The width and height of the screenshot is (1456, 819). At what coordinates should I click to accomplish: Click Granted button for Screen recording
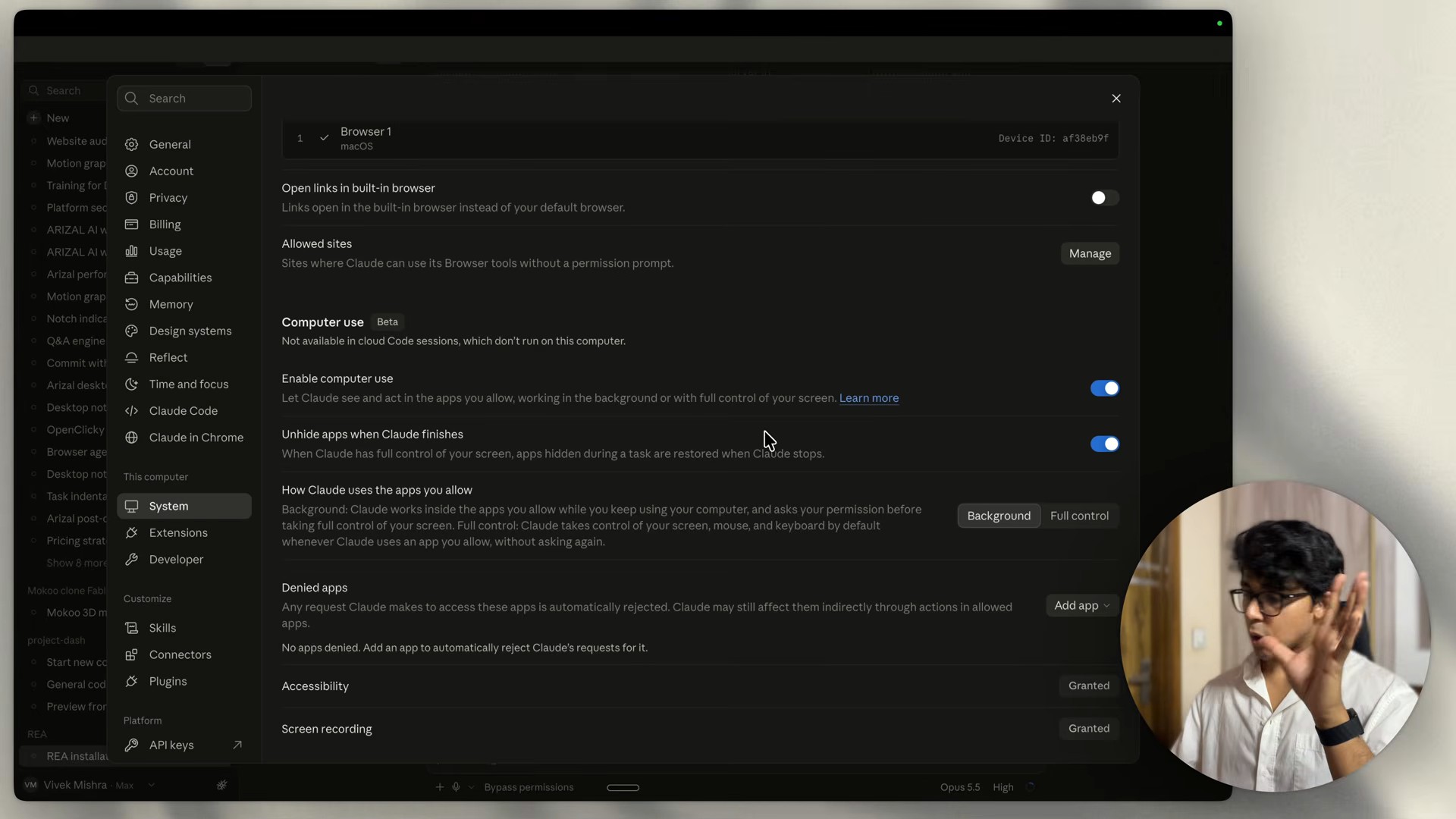click(x=1089, y=728)
